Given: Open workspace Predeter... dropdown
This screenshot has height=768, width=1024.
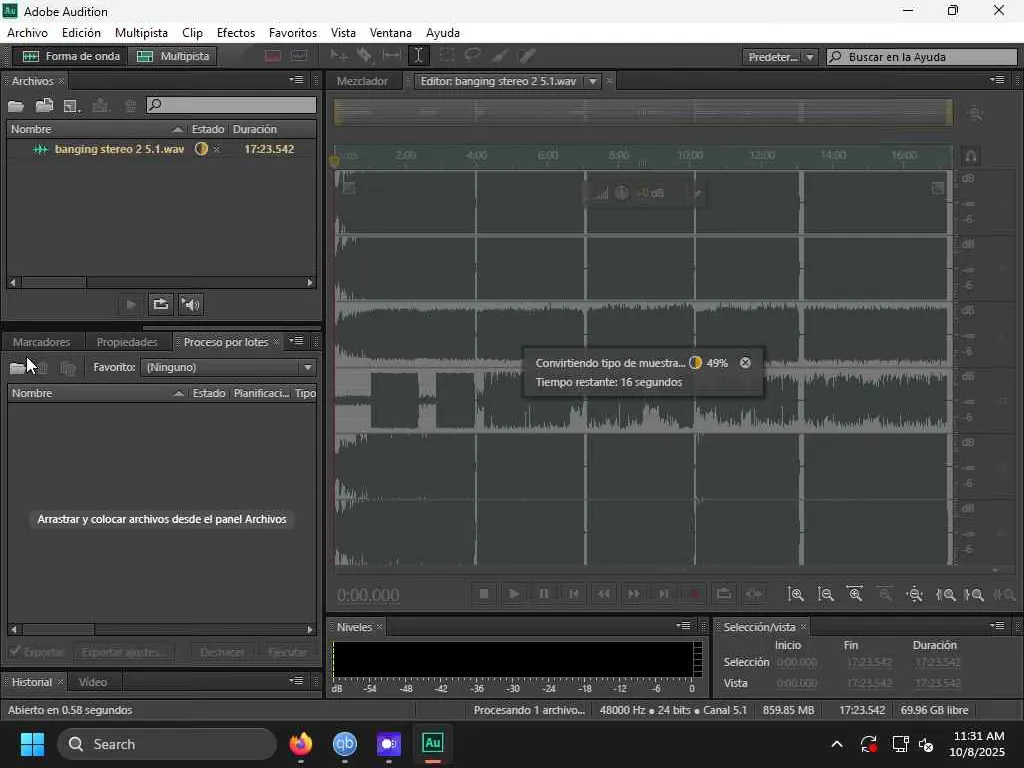Looking at the screenshot, I should coord(780,57).
